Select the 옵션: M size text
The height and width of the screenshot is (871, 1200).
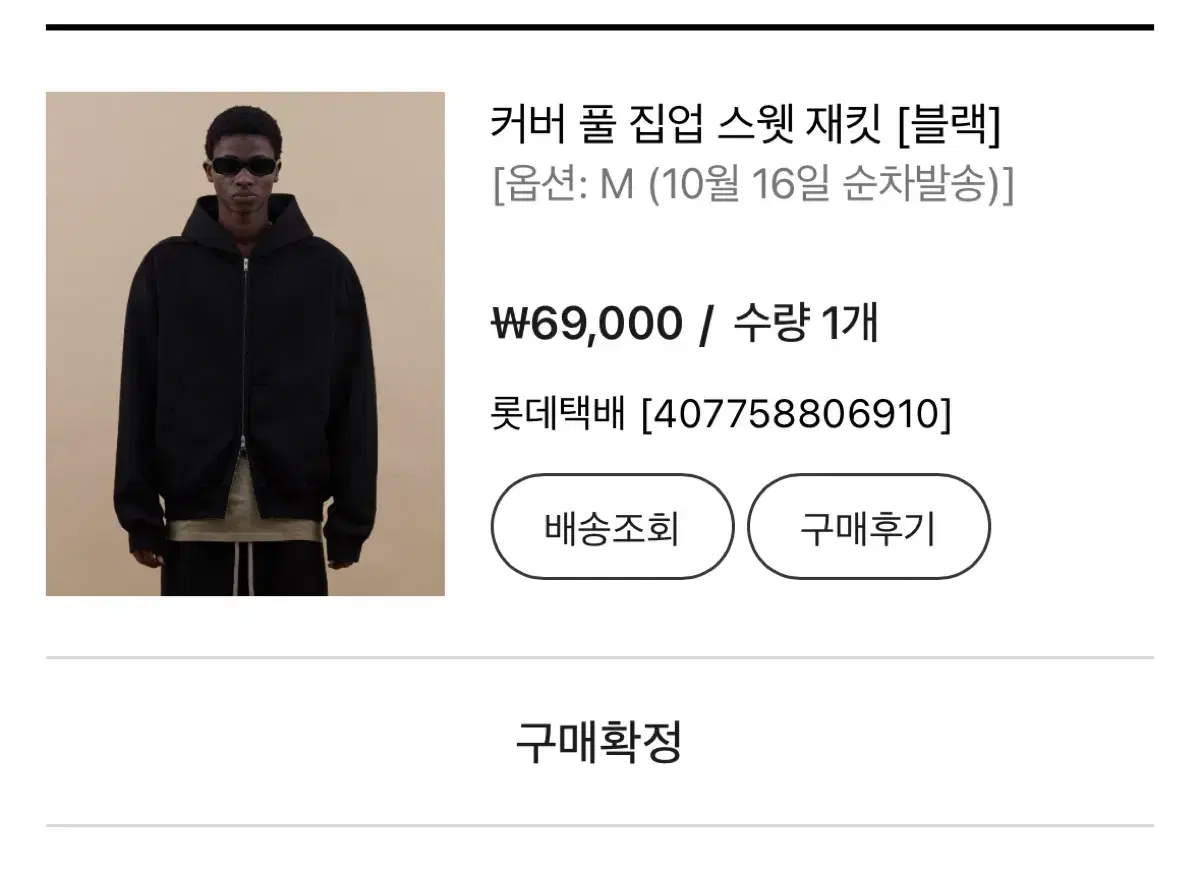(565, 186)
